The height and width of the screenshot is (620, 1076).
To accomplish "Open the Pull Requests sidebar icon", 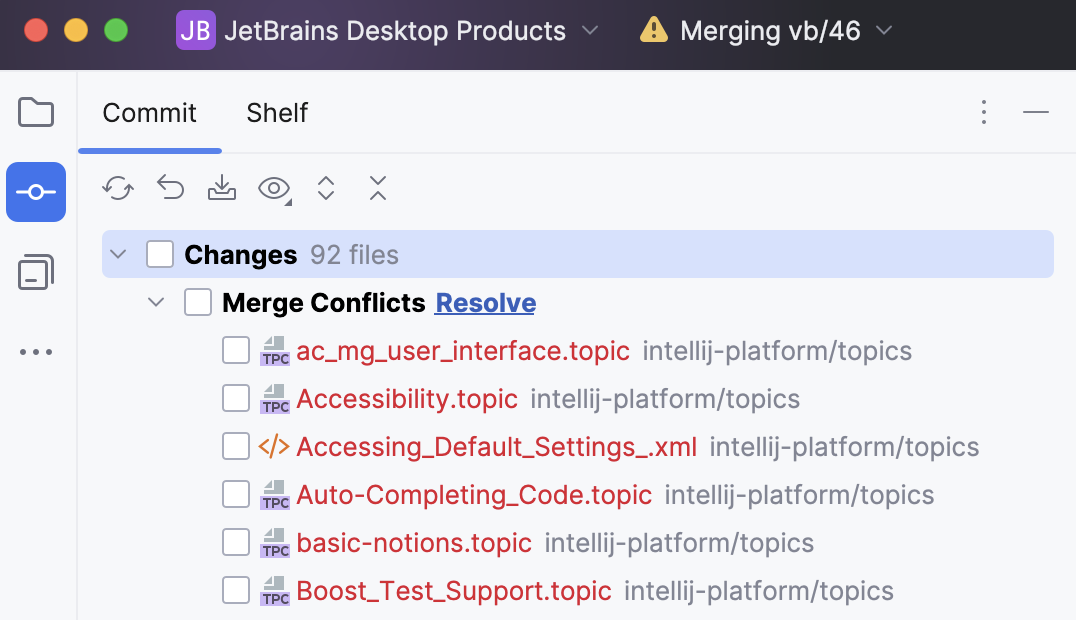I will click(36, 272).
